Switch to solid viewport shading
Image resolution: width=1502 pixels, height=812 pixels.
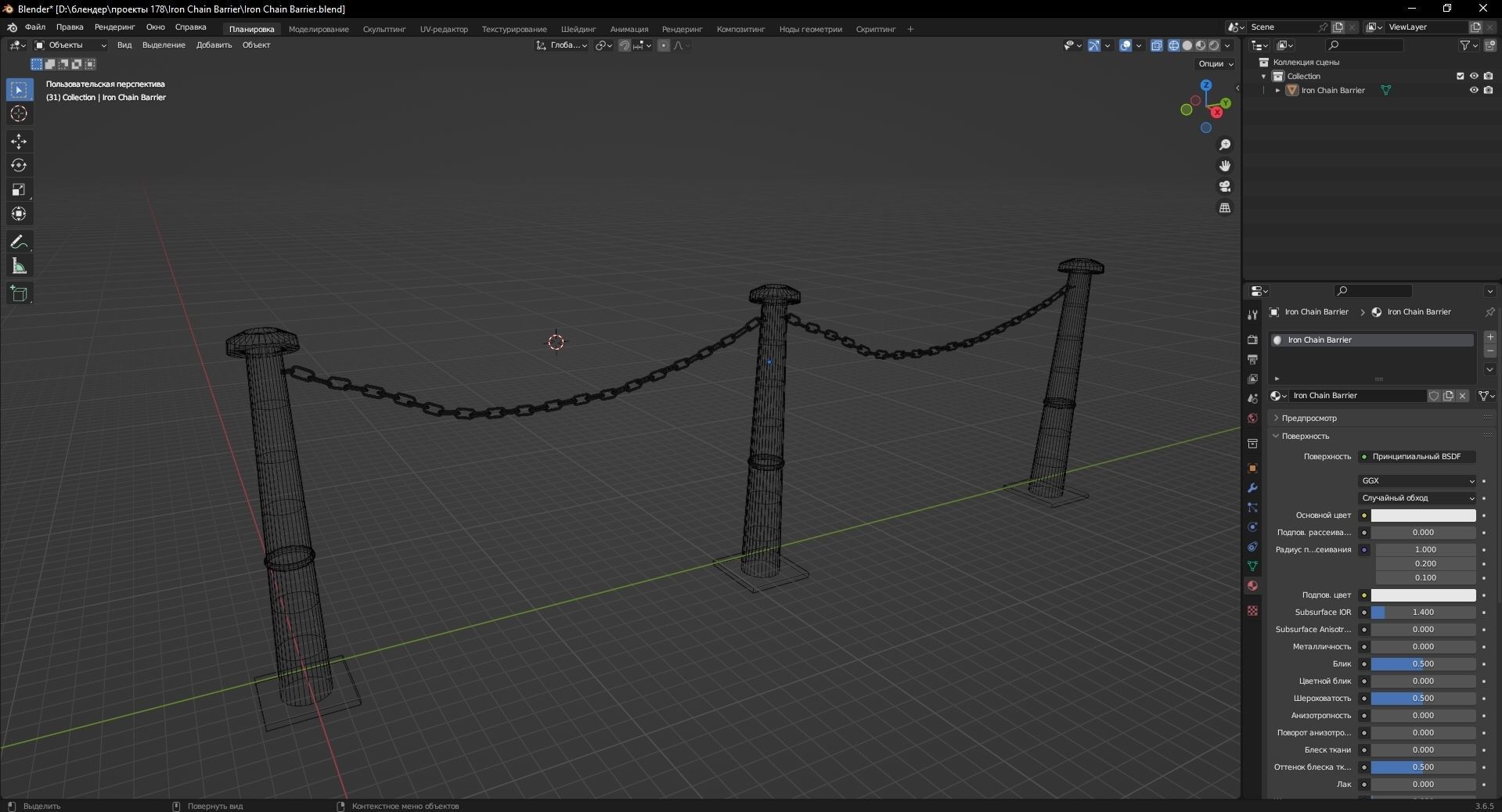[x=1187, y=45]
